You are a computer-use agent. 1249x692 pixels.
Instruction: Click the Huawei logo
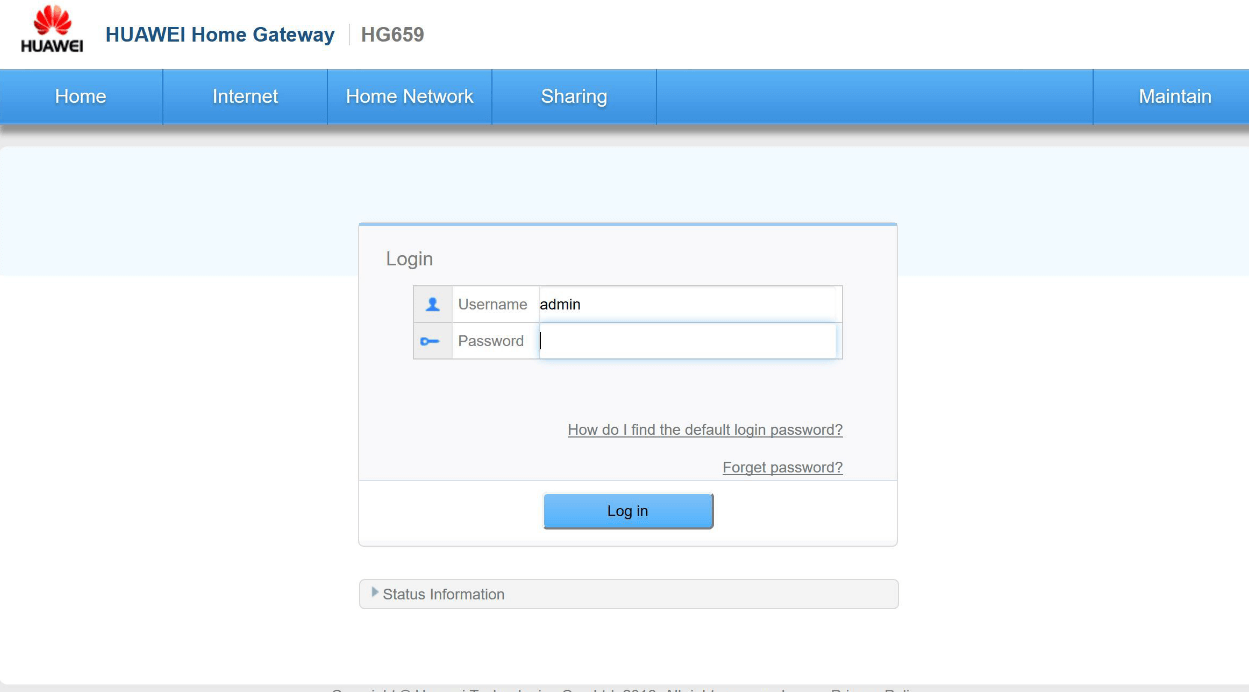click(x=52, y=30)
